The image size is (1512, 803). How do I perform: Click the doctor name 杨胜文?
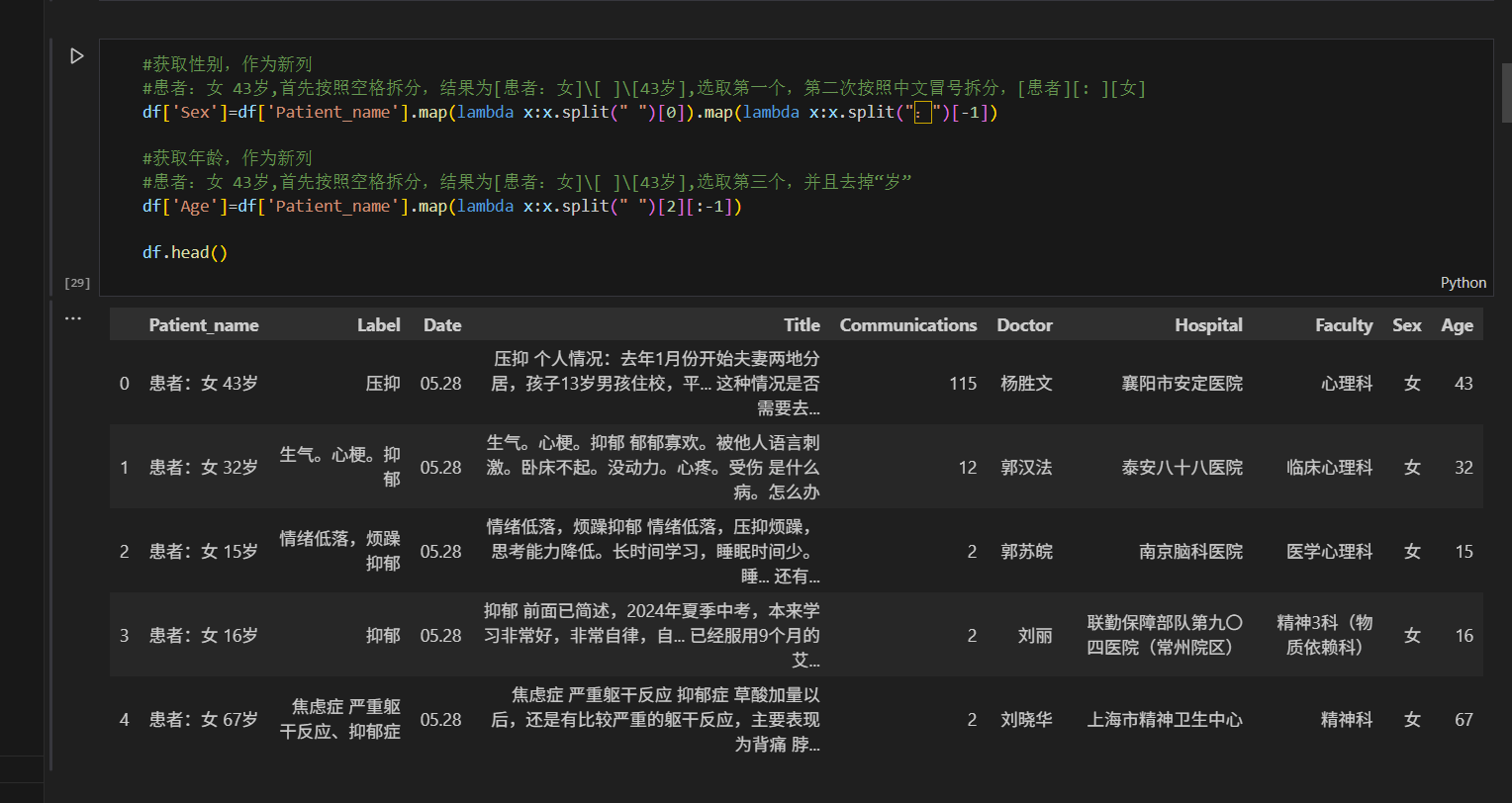click(1026, 383)
